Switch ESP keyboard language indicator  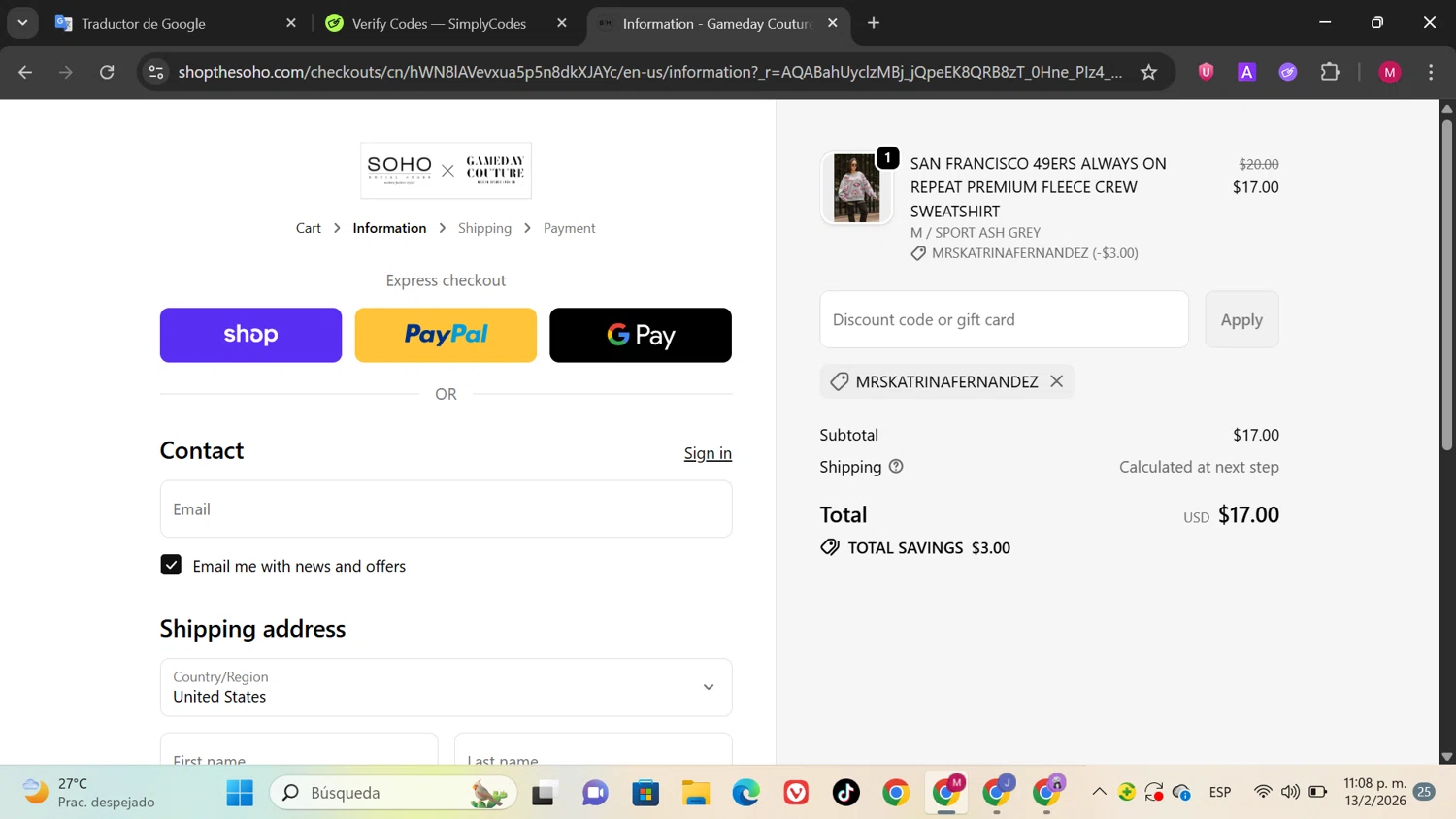(1220, 792)
